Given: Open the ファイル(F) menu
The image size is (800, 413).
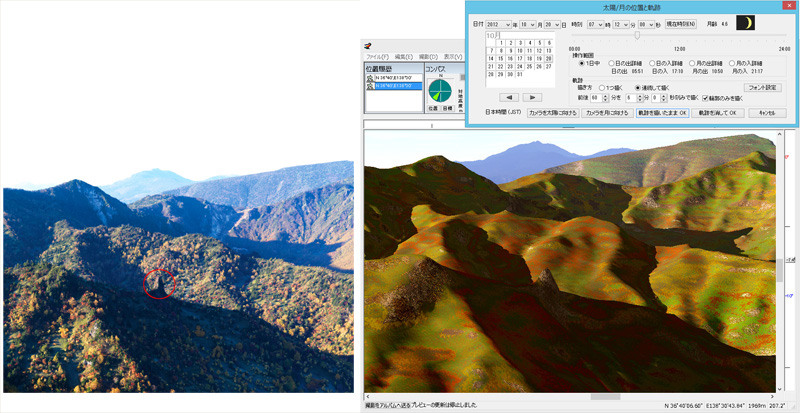Looking at the screenshot, I should pos(376,57).
